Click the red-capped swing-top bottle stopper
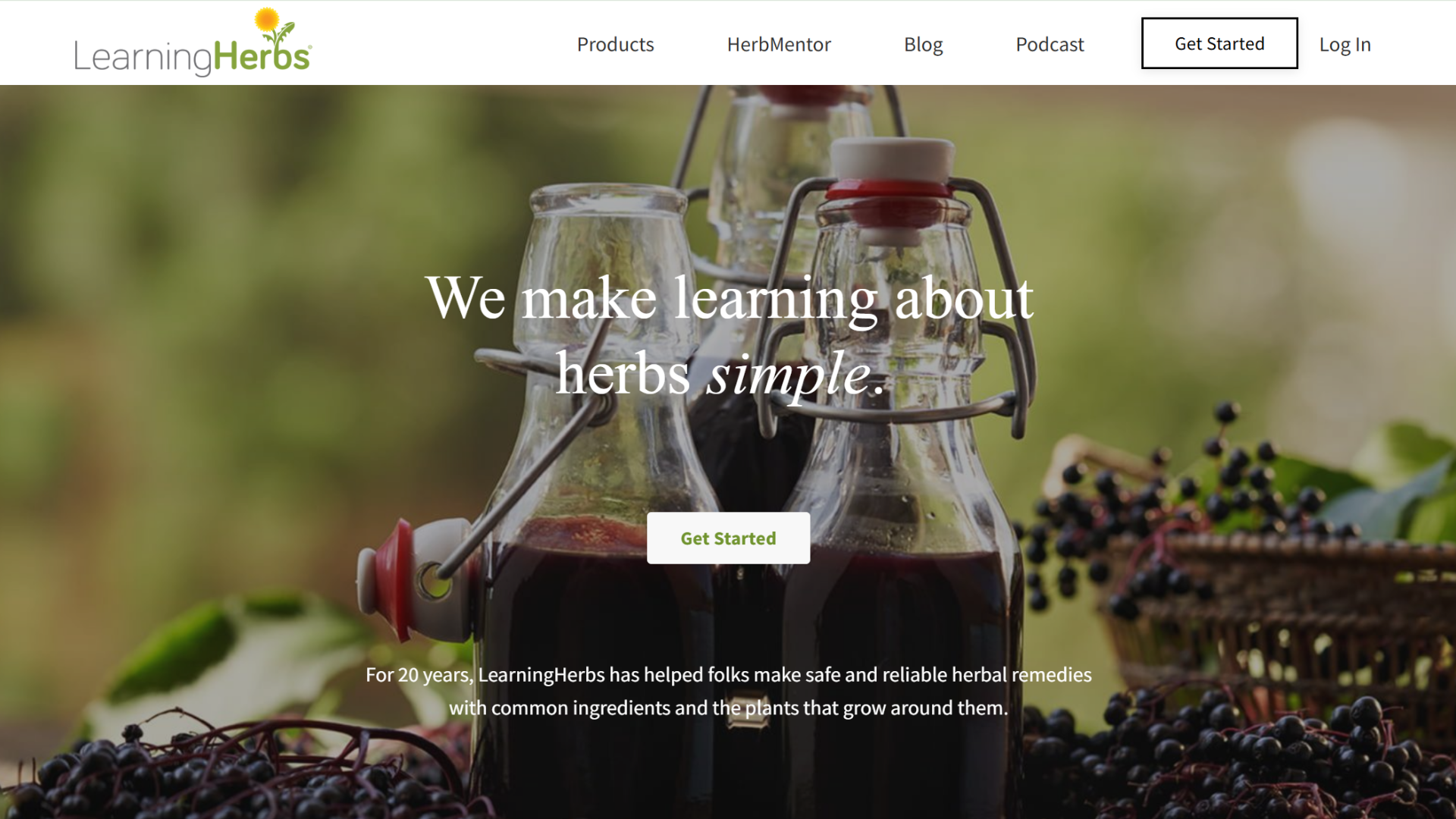Screen dimensions: 1456x819 (892, 190)
